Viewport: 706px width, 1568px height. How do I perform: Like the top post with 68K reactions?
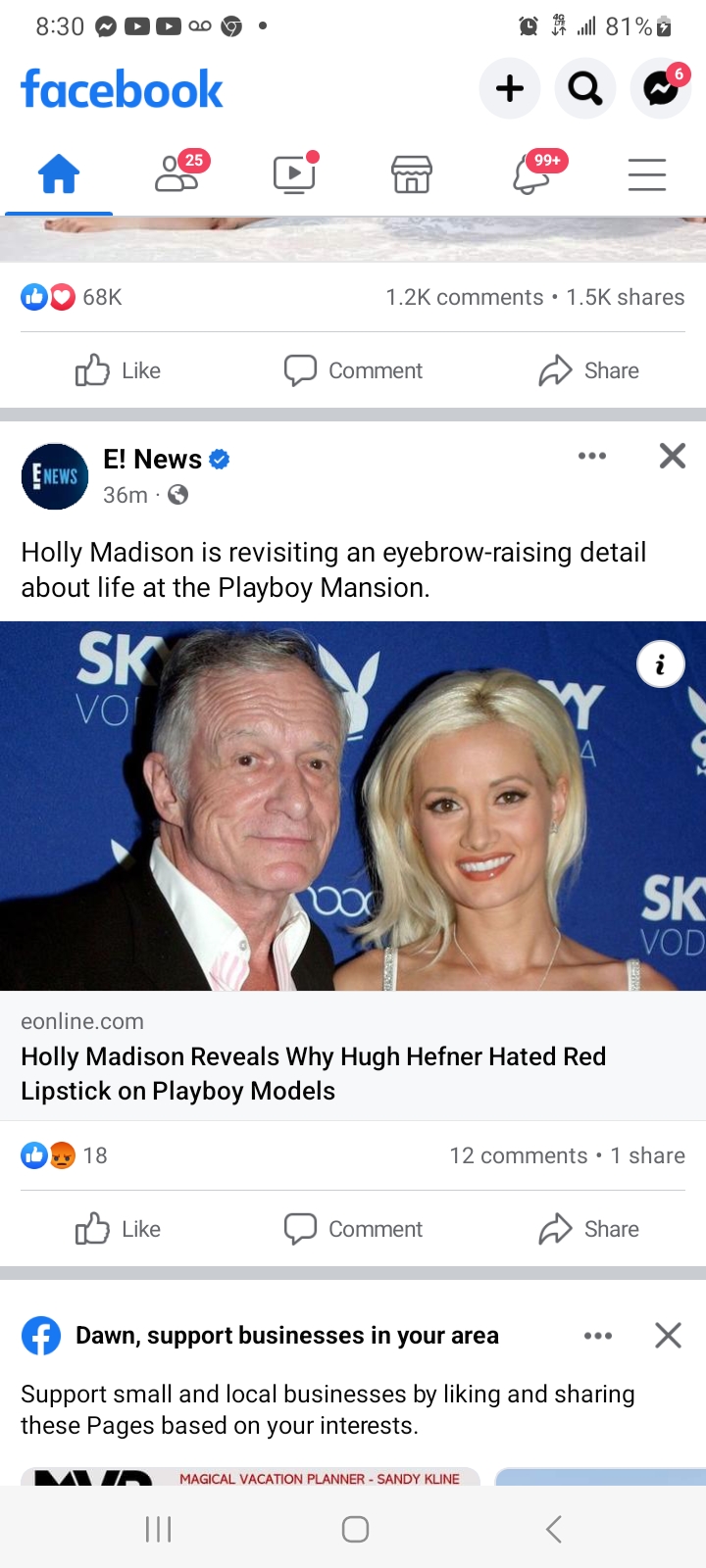118,370
